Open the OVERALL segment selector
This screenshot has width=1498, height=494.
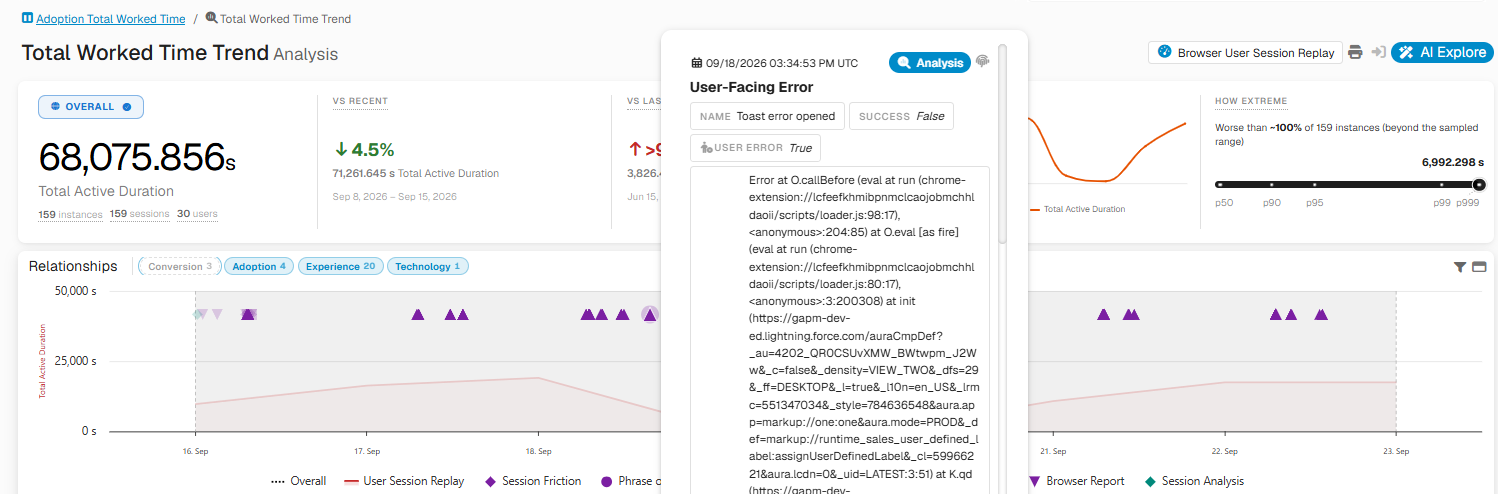91,107
